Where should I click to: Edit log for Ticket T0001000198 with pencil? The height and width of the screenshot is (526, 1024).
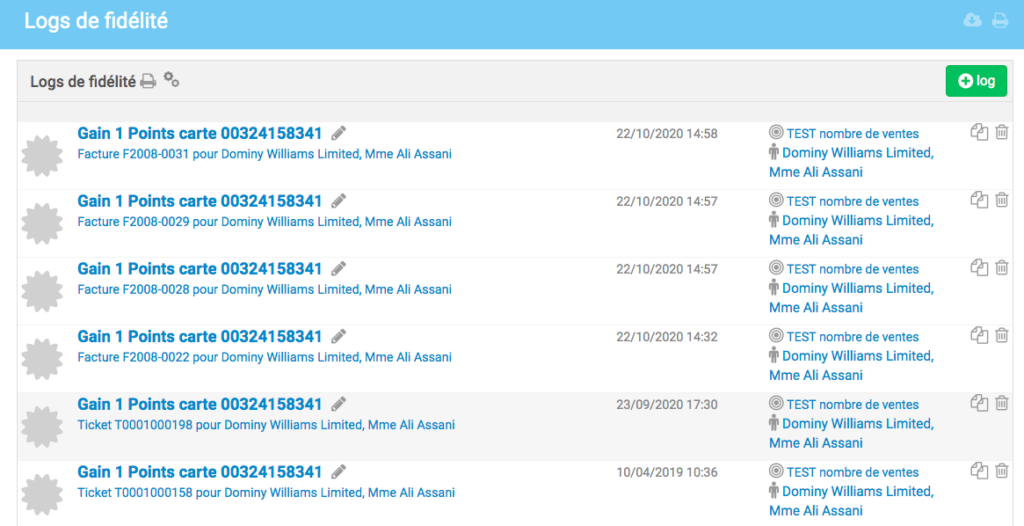(338, 404)
